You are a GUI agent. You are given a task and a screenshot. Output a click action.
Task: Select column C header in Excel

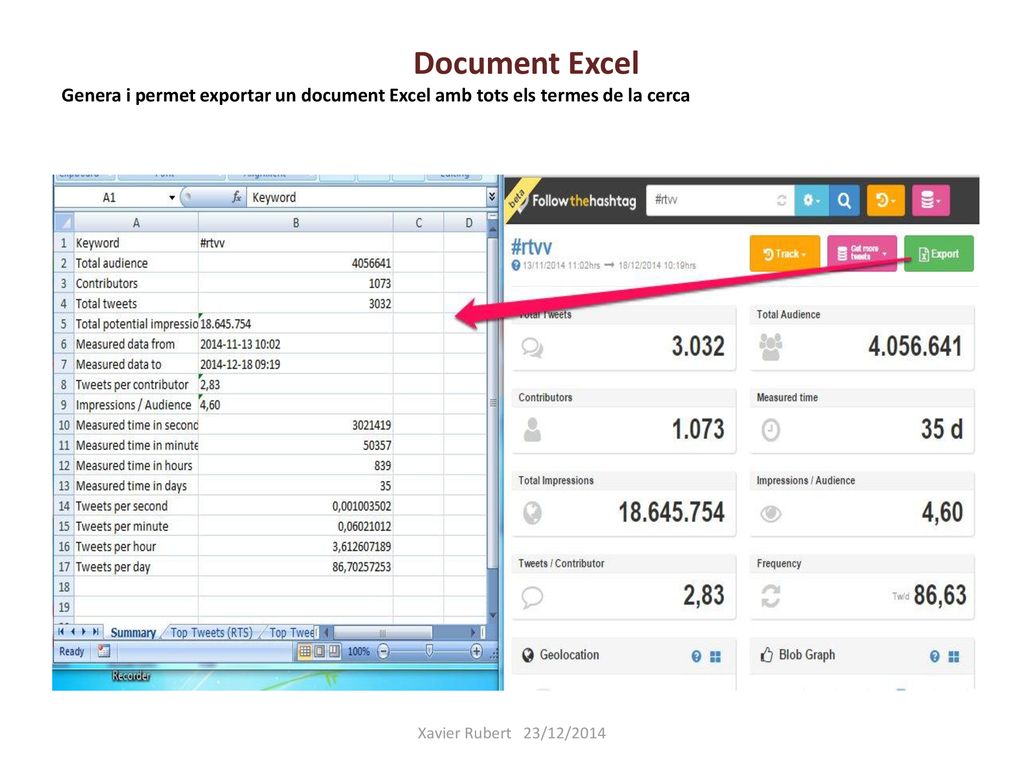419,223
